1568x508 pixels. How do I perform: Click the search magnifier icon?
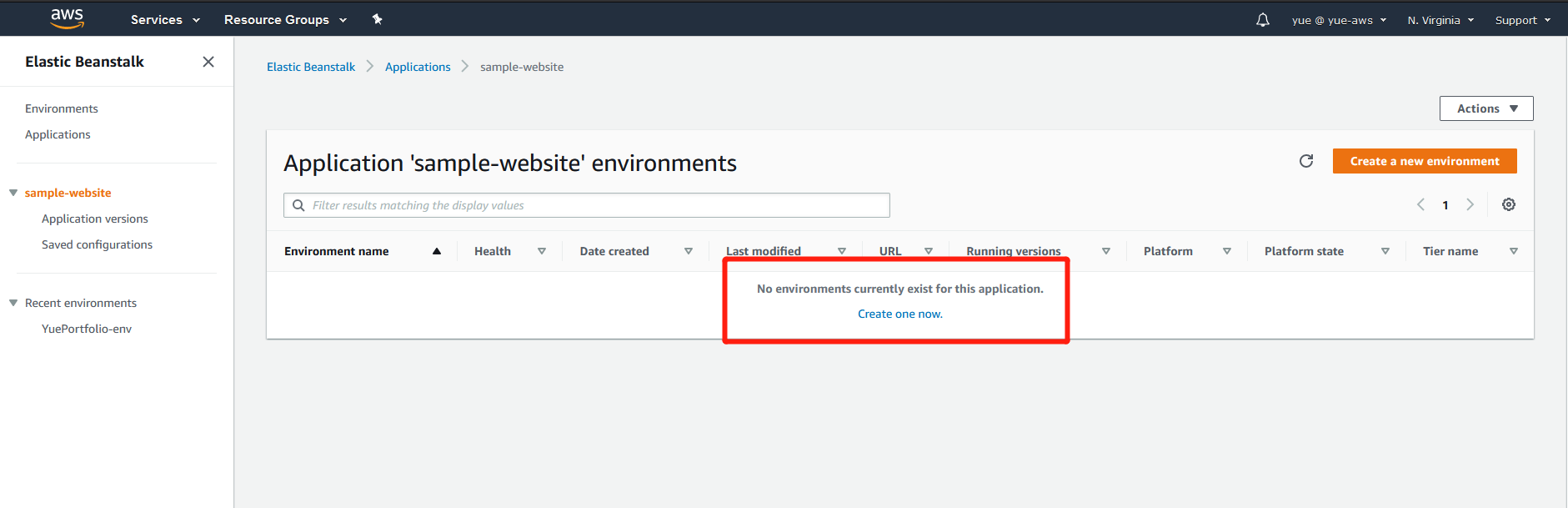point(298,205)
